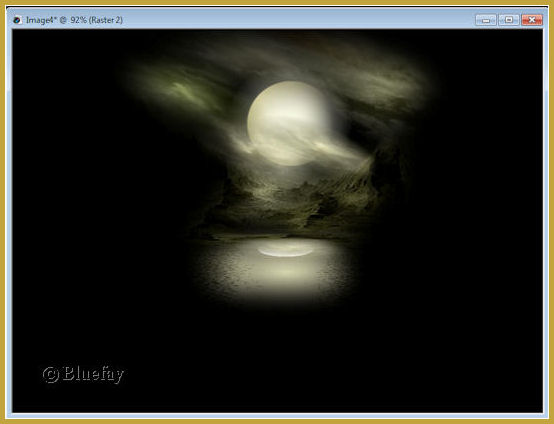
Task: Close the Image4 window
Action: (532, 20)
